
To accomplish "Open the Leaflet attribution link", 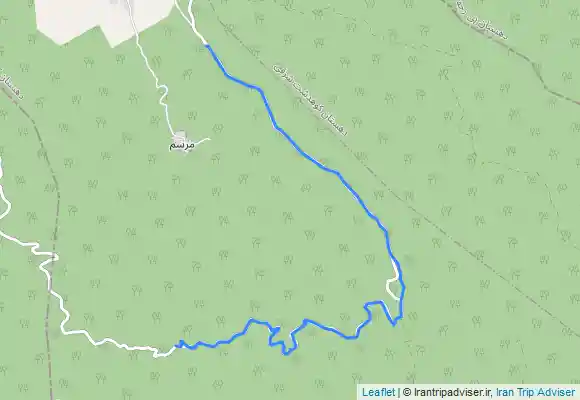I will [378, 392].
